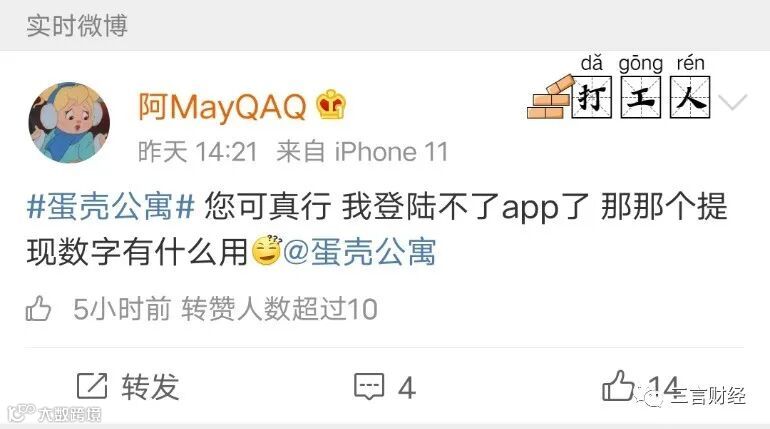The image size is (770, 429).
Task: Tap the 转发 label
Action: pos(150,387)
